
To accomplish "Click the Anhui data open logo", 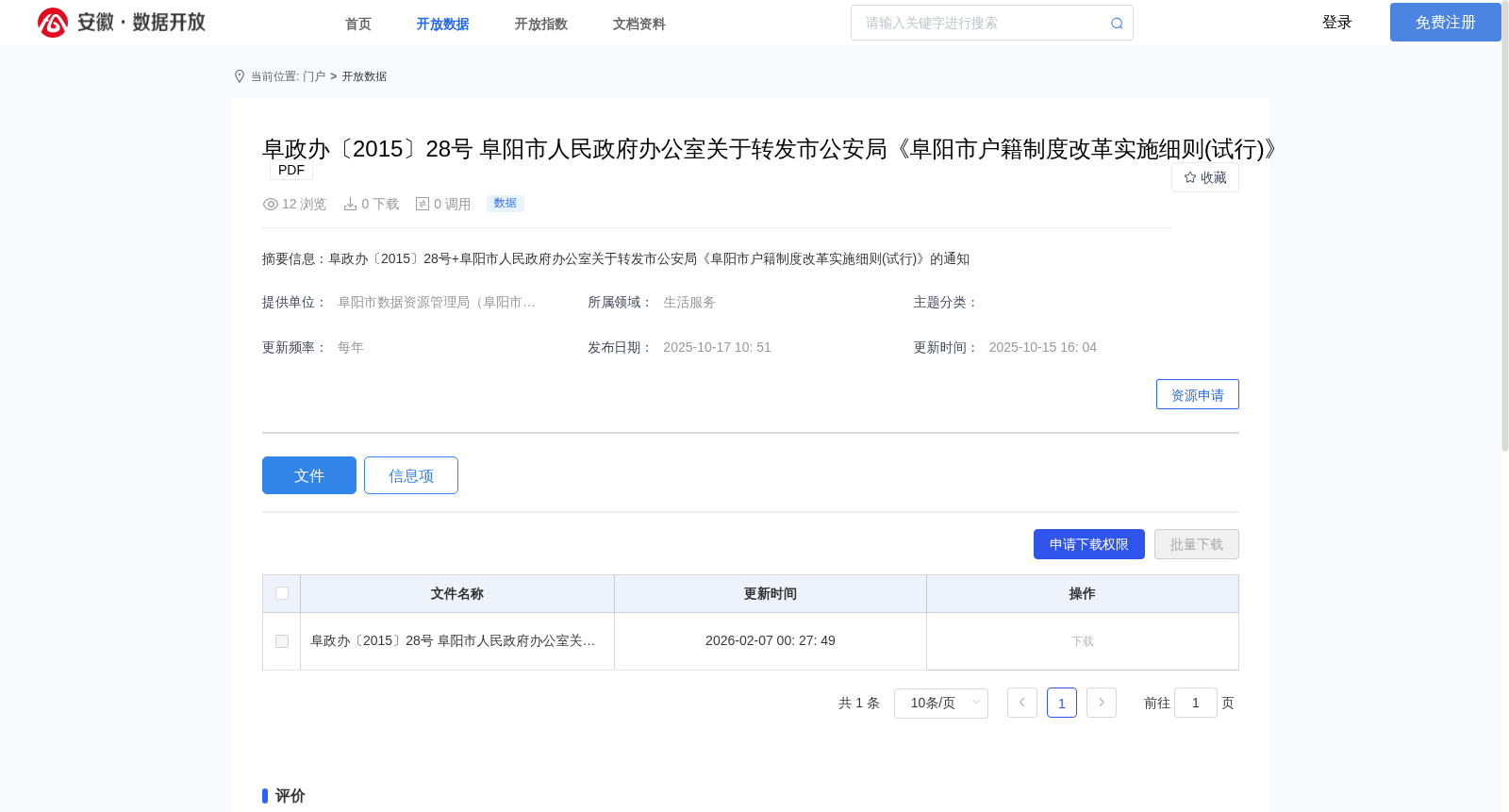I will click(x=122, y=23).
